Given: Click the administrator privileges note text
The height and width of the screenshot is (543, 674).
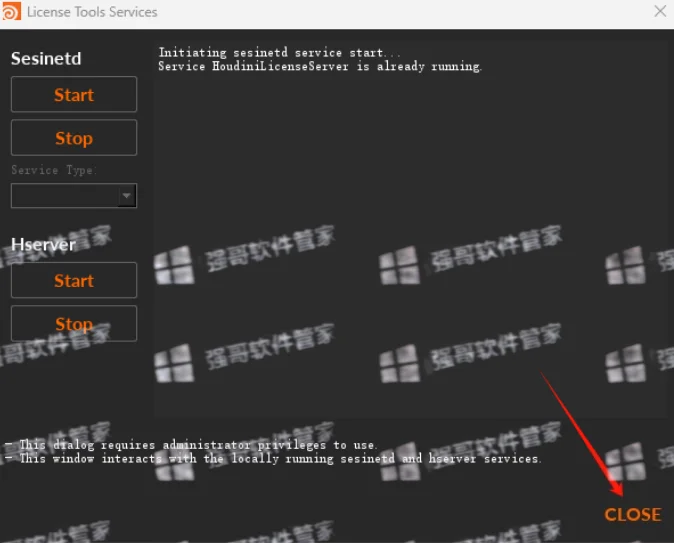Looking at the screenshot, I should tap(191, 445).
